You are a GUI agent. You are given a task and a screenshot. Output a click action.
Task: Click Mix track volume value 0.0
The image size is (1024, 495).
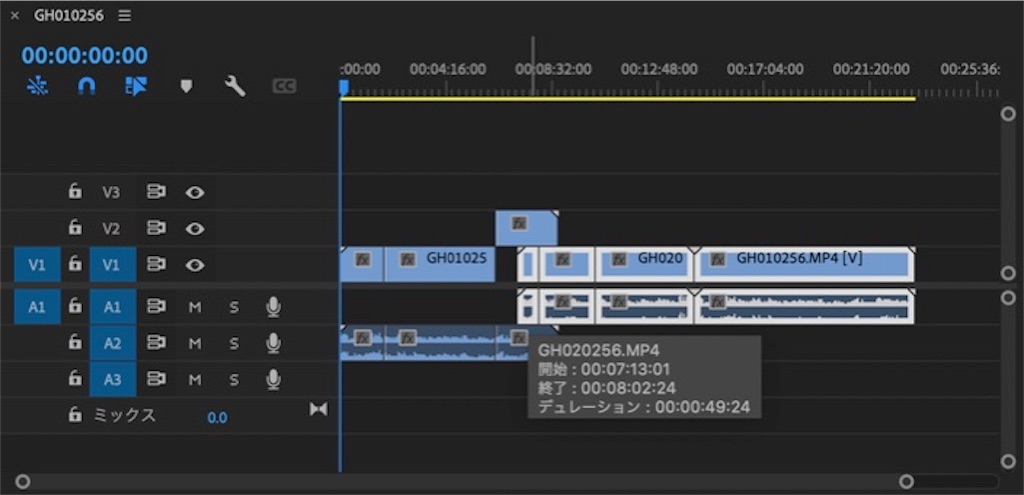click(x=217, y=417)
